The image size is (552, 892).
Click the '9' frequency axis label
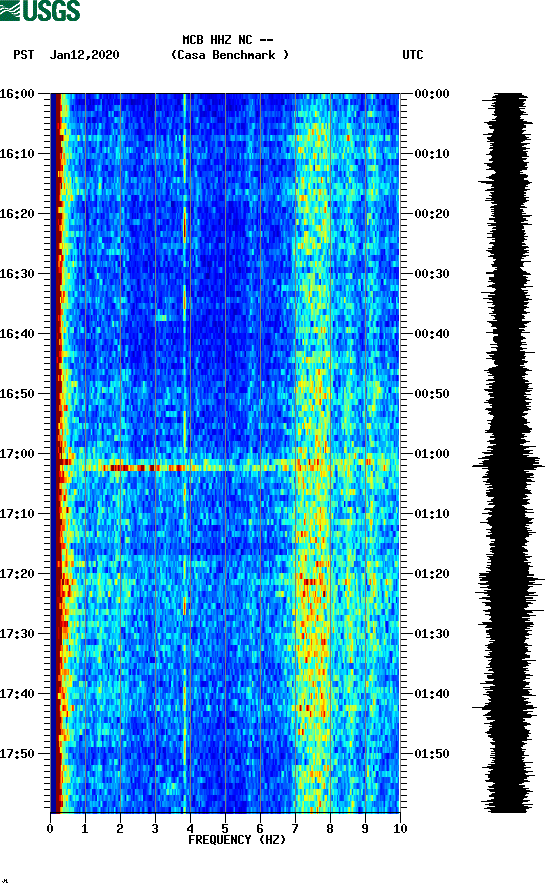(x=365, y=828)
